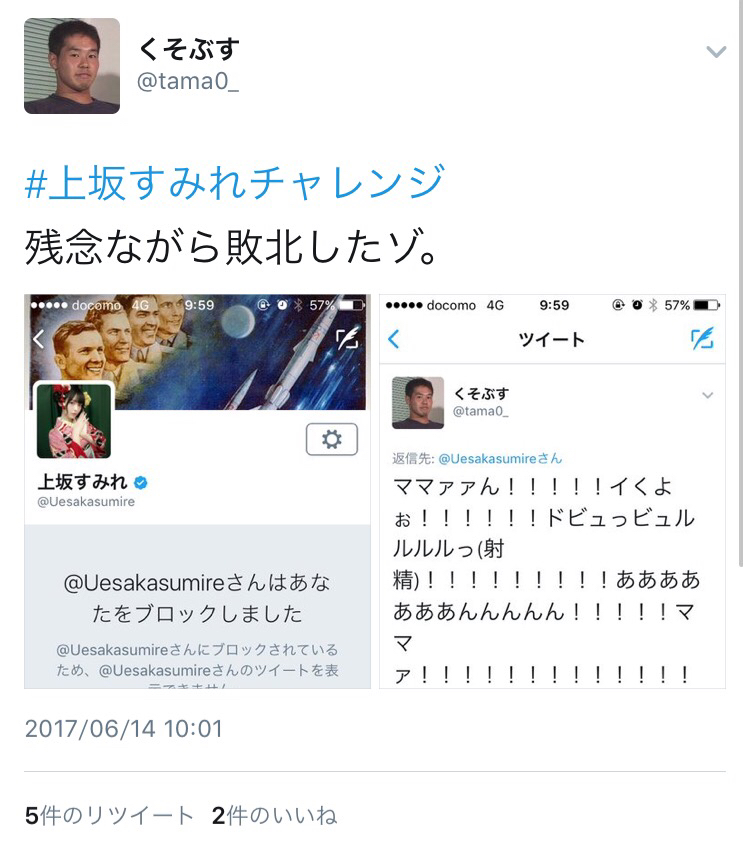View the 2件のいいね list

(x=275, y=815)
